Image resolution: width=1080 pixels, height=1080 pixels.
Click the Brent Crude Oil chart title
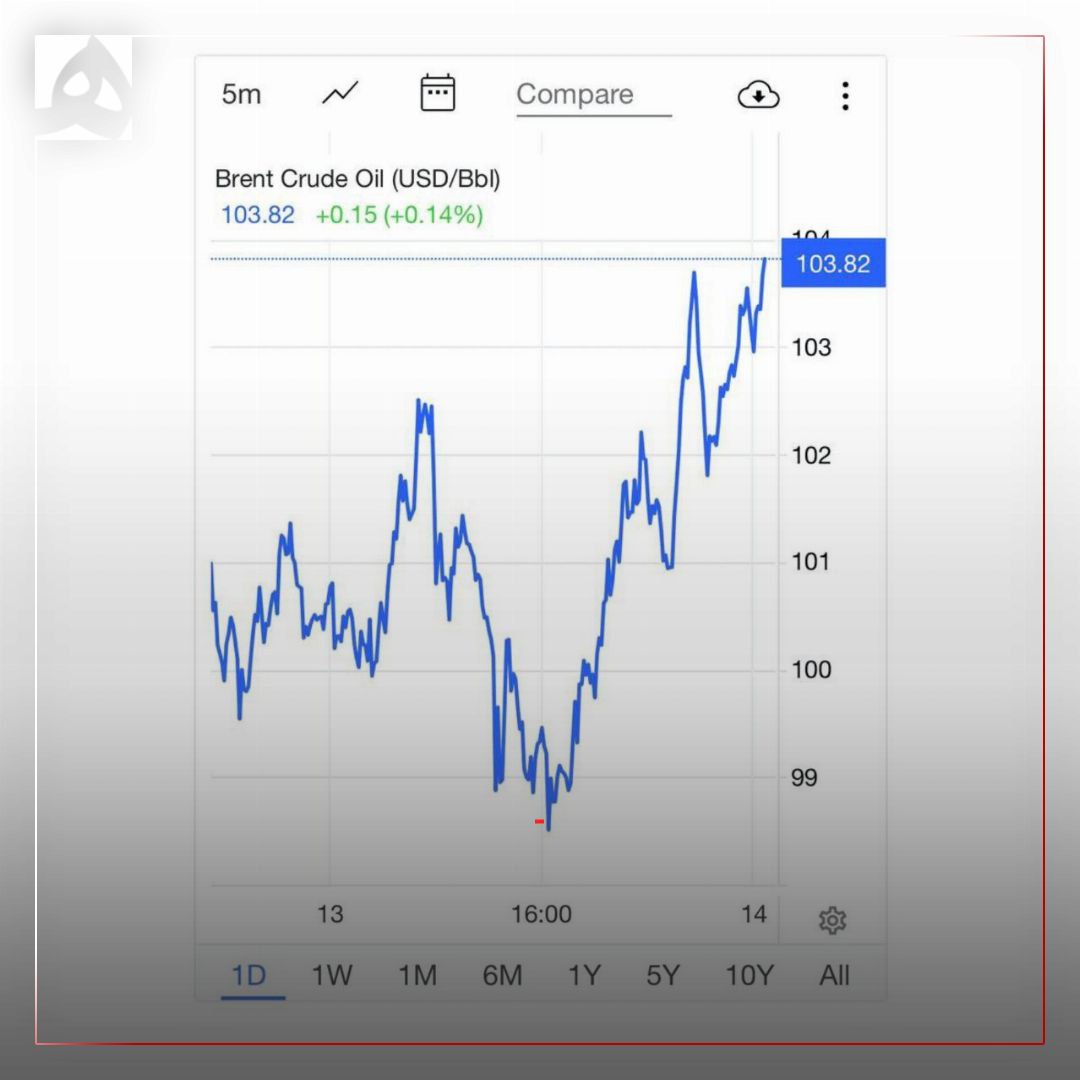pos(357,179)
